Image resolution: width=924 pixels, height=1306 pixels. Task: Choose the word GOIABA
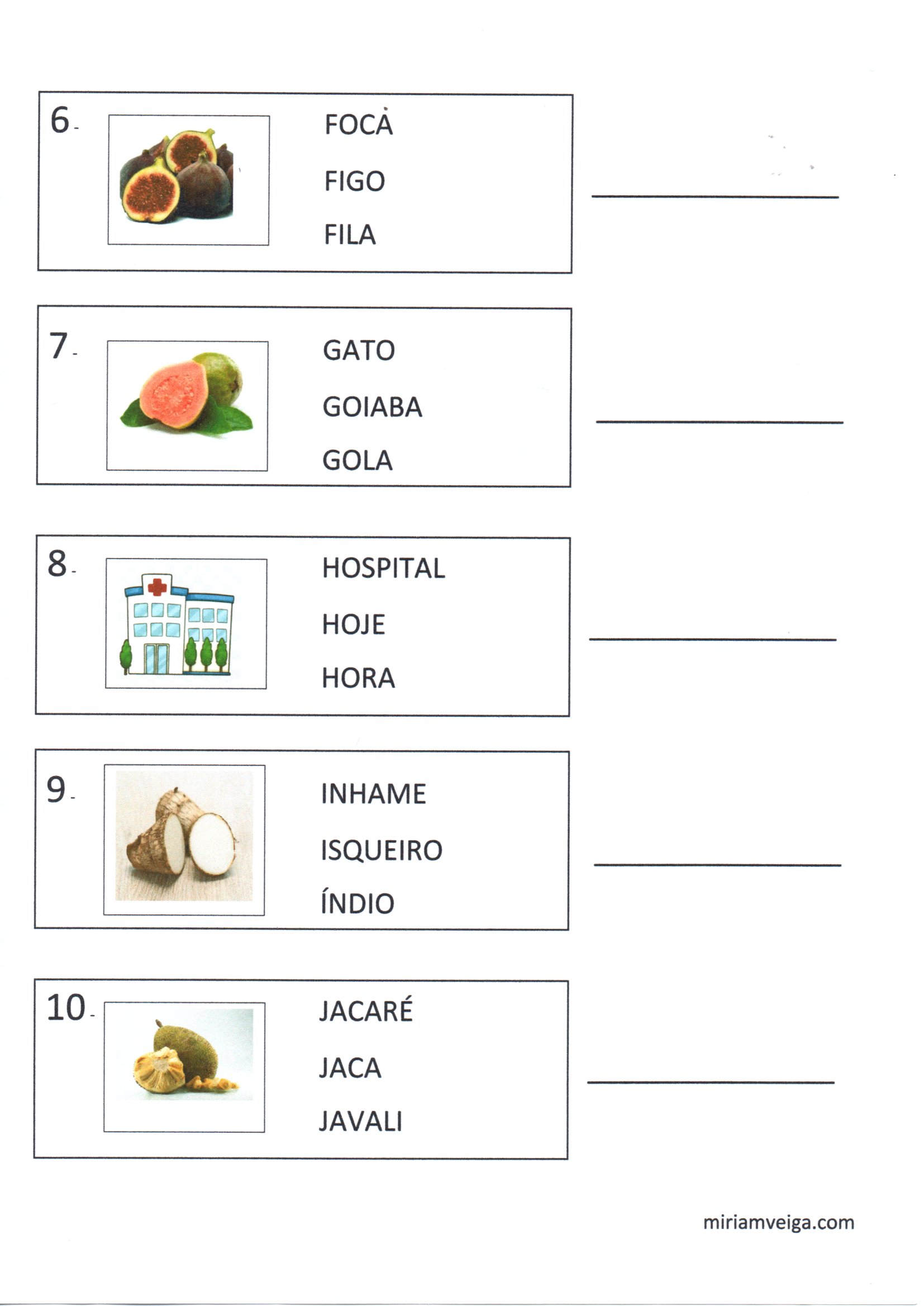[x=372, y=407]
